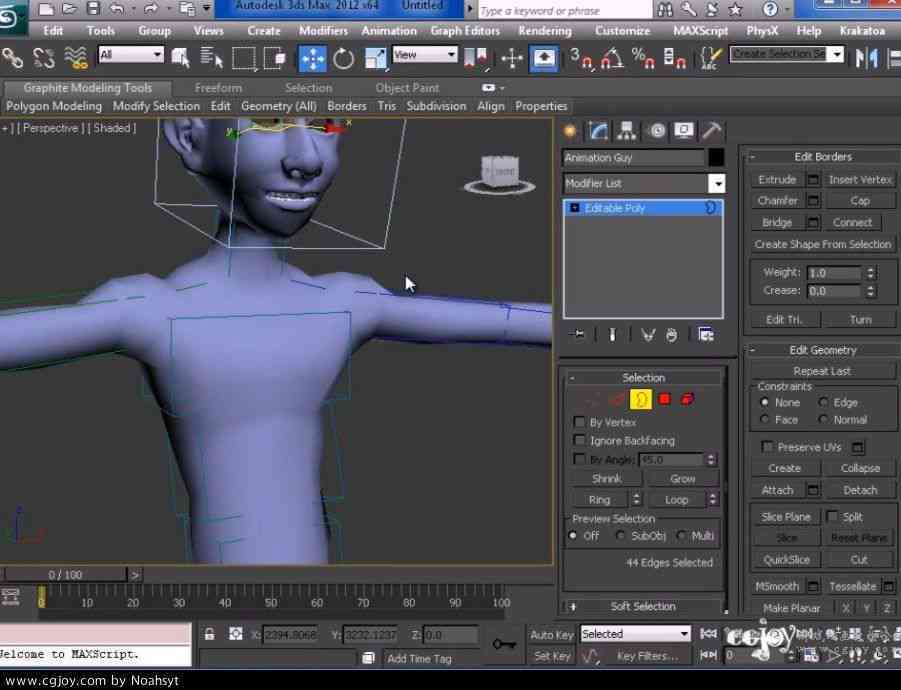Viewport: 901px width, 690px height.
Task: Select Element sub-object level icon
Action: pyautogui.click(x=687, y=399)
